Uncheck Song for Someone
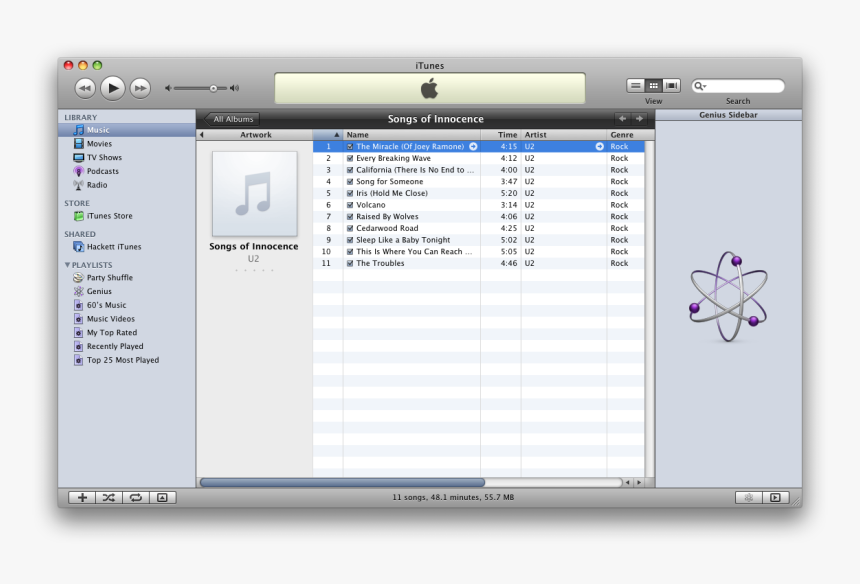The width and height of the screenshot is (860, 584). [x=350, y=182]
